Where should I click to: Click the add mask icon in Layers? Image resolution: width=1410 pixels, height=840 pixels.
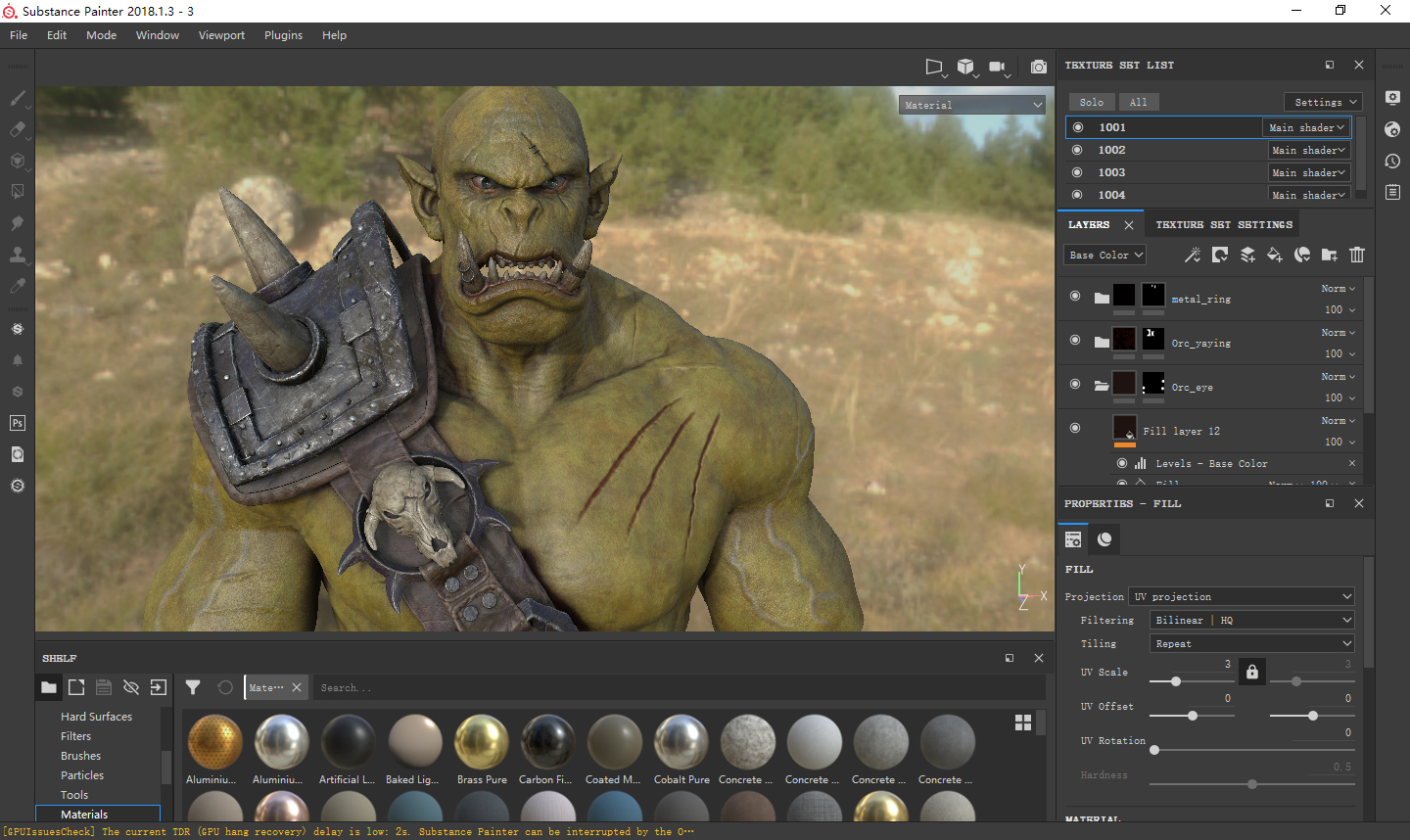pos(1220,255)
